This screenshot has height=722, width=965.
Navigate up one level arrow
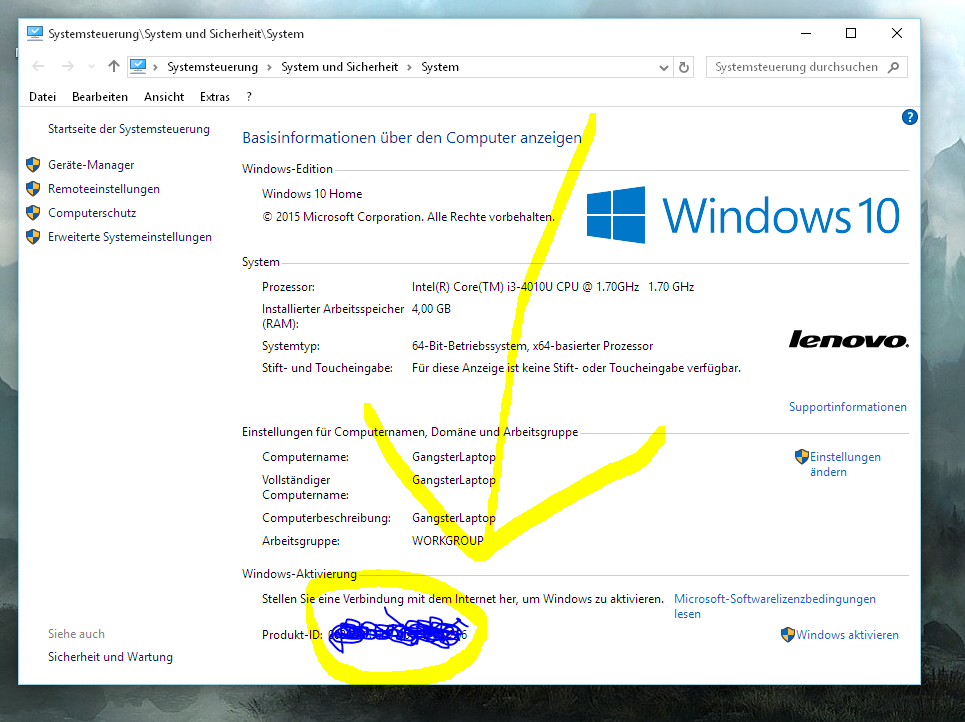(114, 66)
